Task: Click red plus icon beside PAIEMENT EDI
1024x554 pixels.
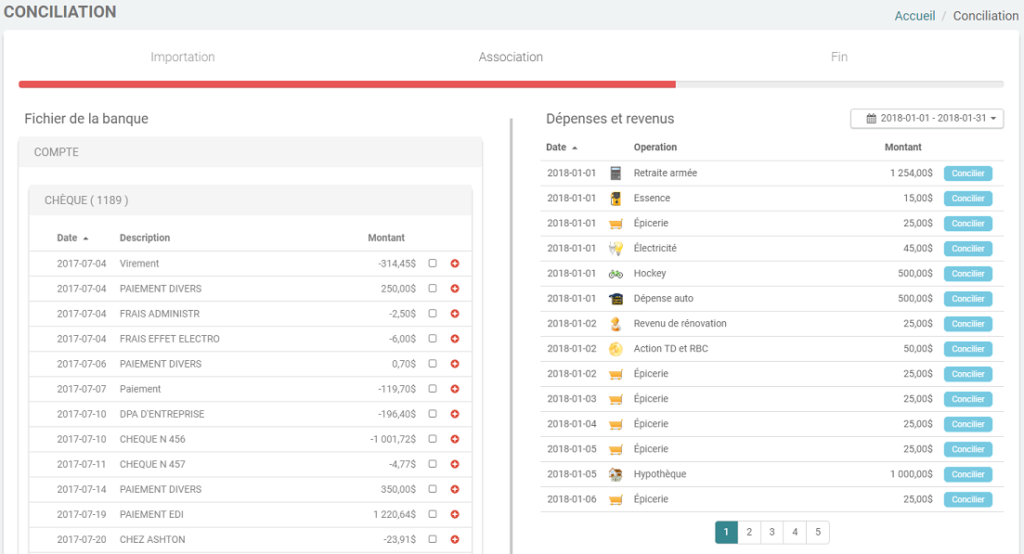Action: coord(455,514)
